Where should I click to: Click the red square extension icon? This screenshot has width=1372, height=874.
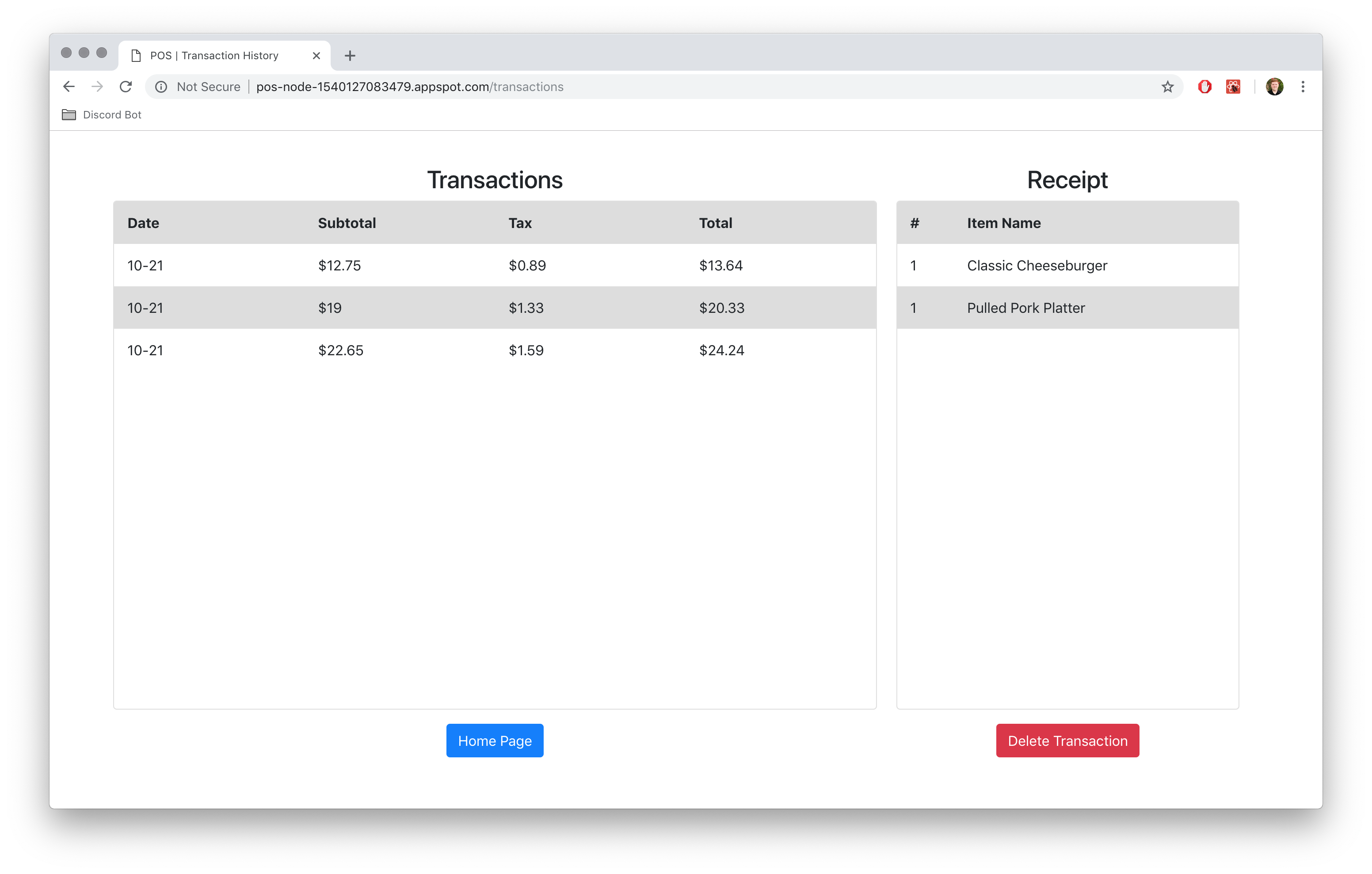1233,87
